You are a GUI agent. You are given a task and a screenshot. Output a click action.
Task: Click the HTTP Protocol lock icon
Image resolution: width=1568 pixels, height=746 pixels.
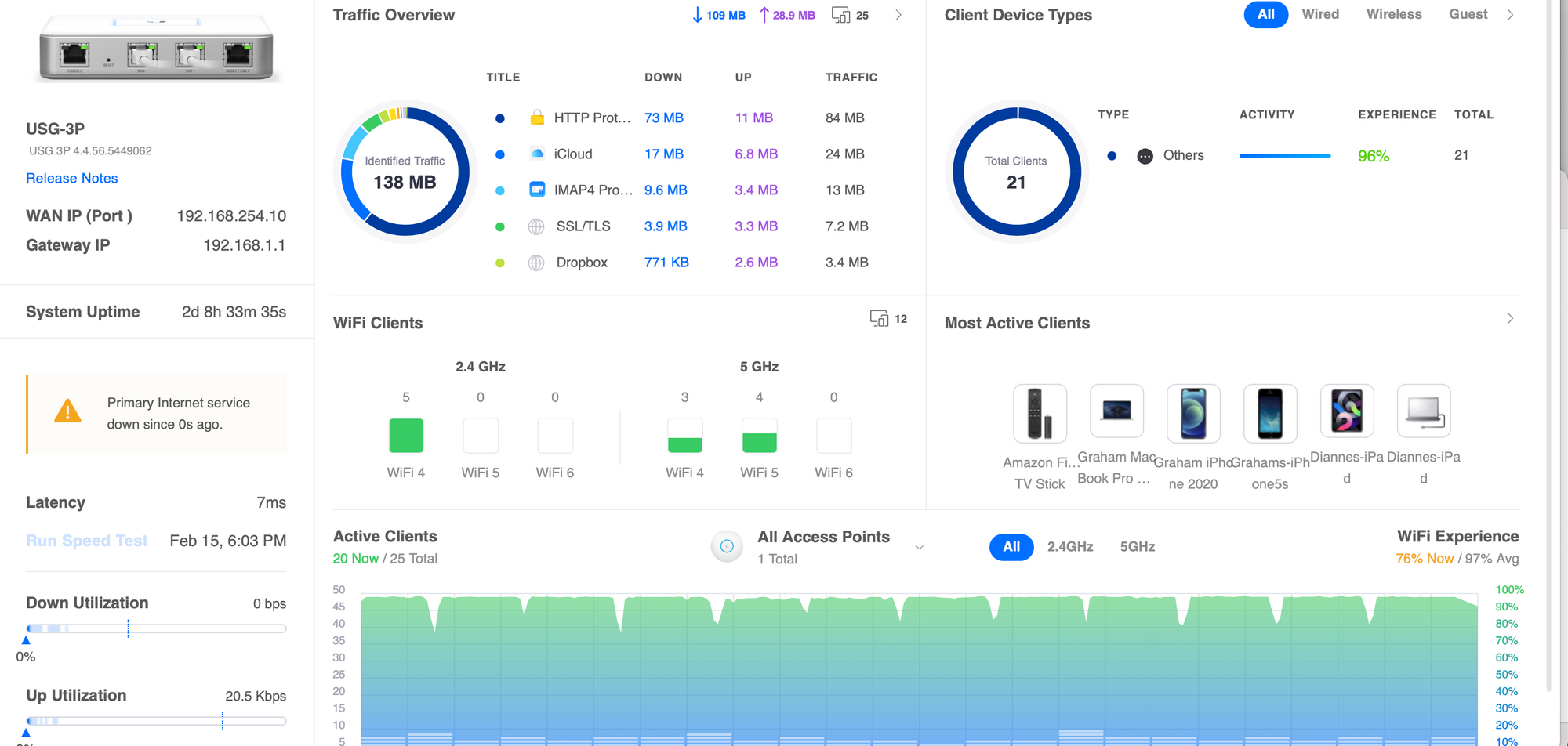(537, 118)
